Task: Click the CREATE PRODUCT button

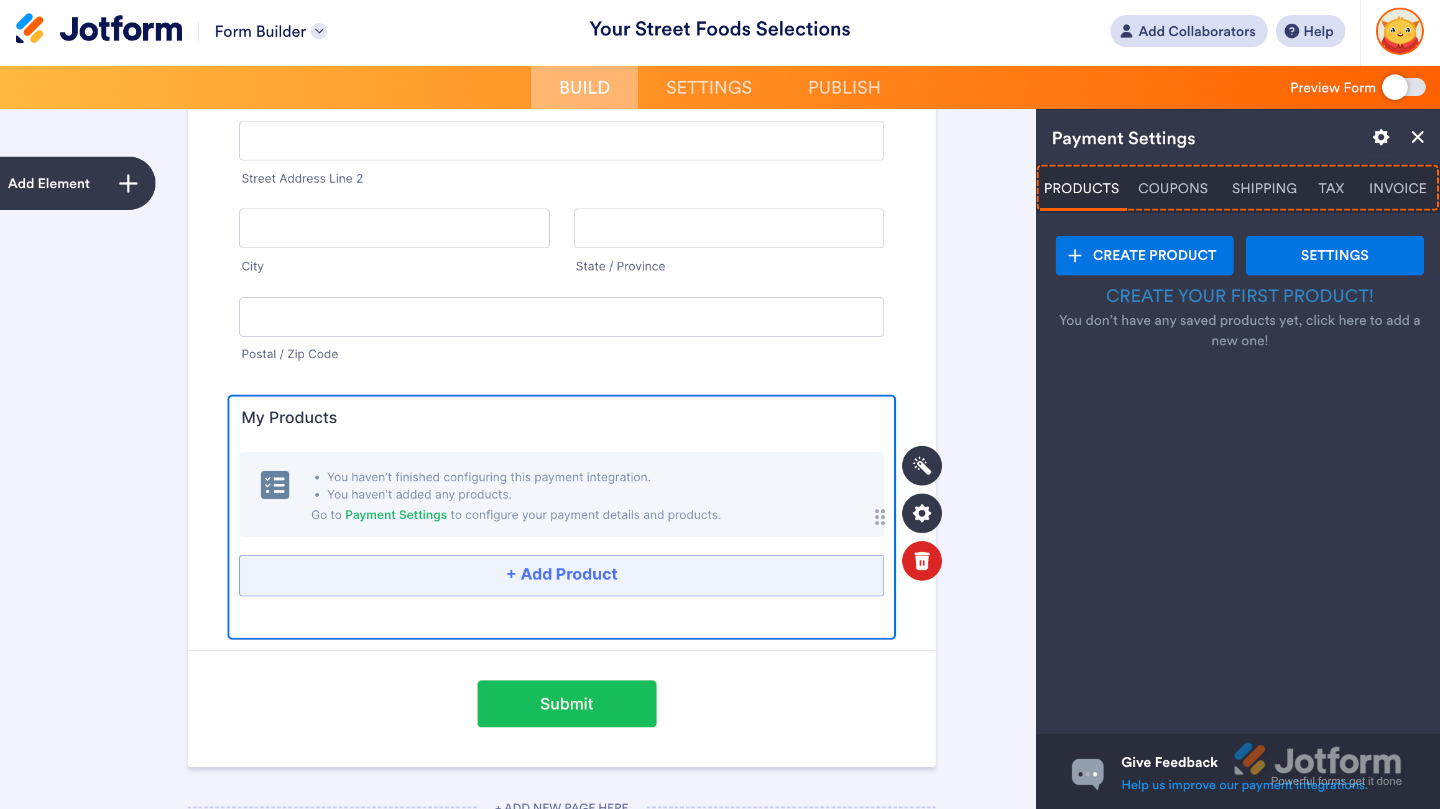Action: 1144,255
